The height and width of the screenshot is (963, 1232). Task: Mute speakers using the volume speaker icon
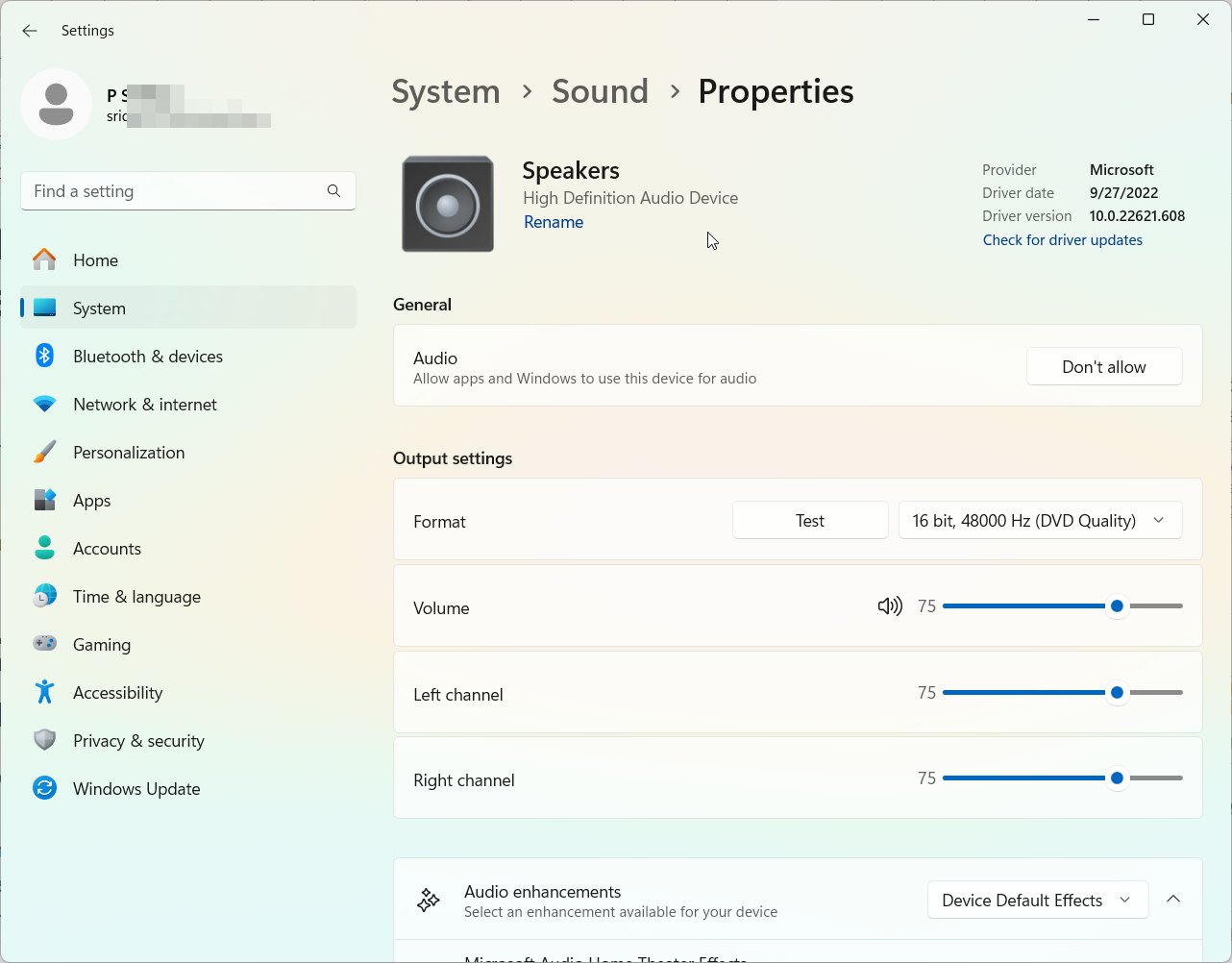coord(890,606)
